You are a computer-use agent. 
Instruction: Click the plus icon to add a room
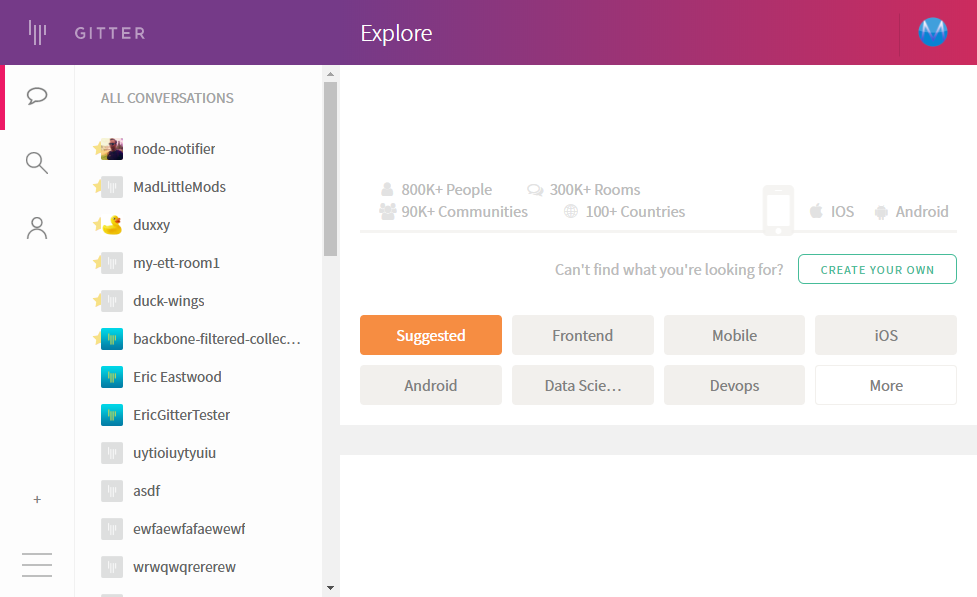pyautogui.click(x=37, y=500)
